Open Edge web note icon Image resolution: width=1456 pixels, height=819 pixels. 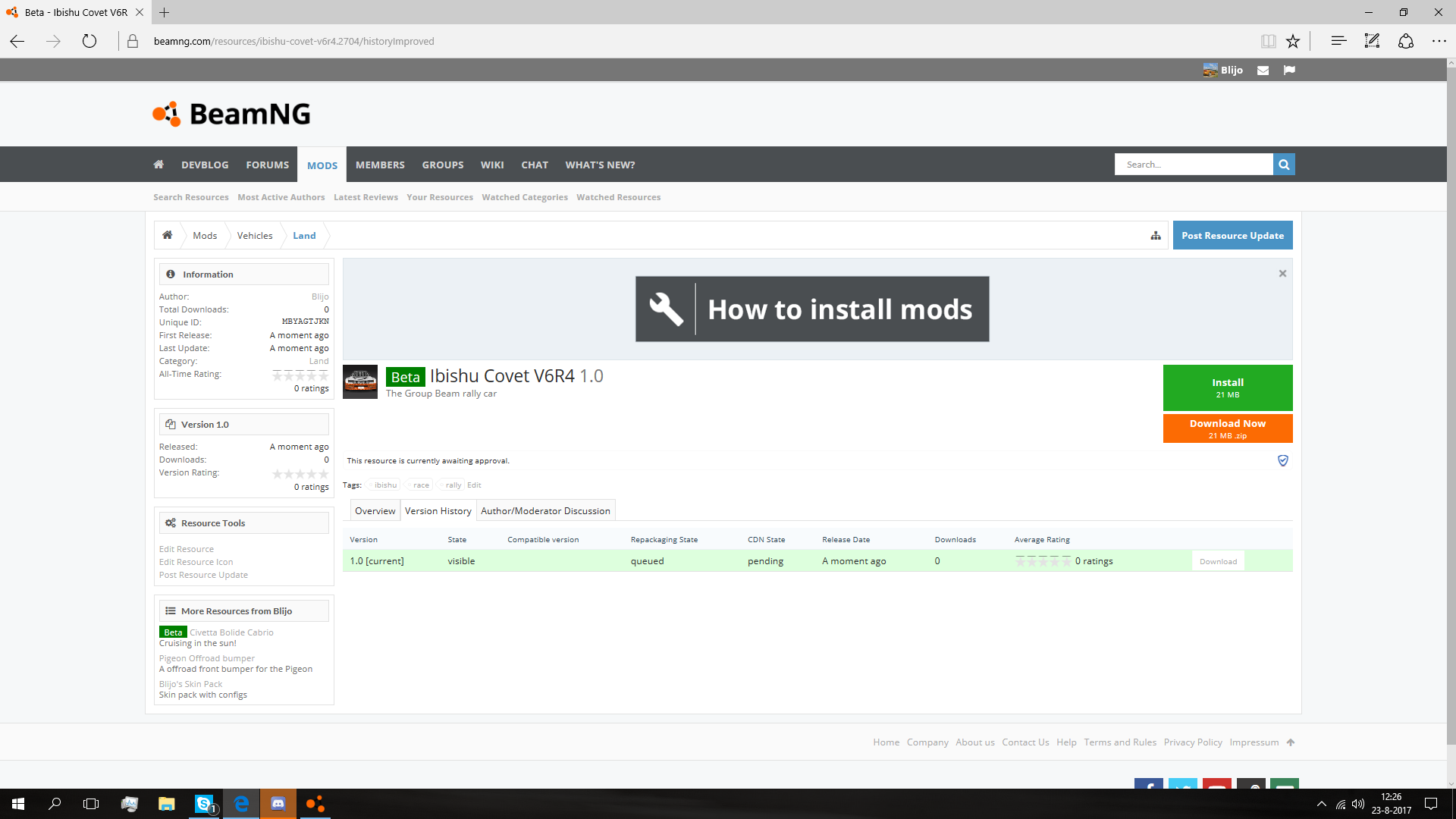click(1372, 41)
